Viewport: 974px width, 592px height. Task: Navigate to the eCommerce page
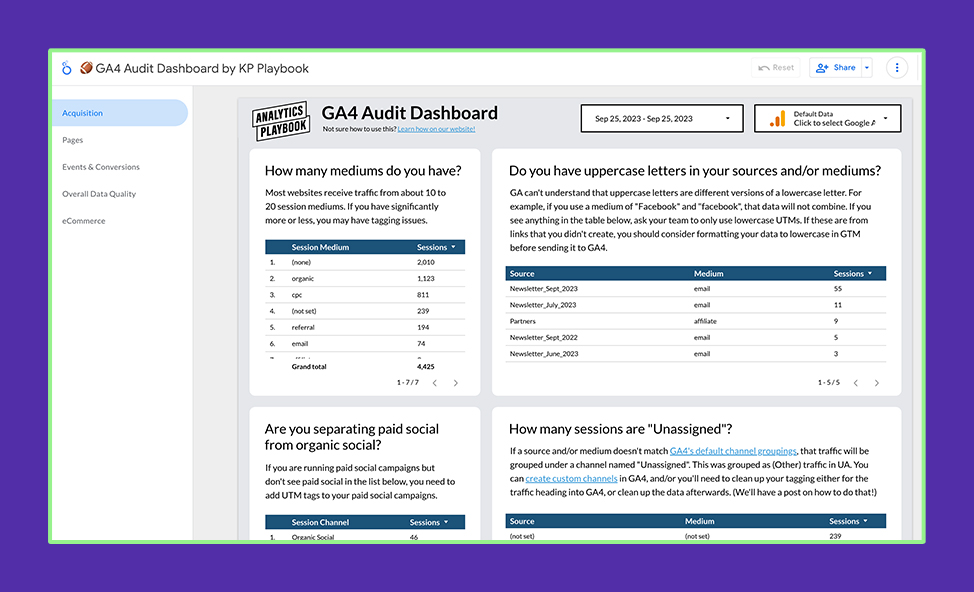[83, 221]
